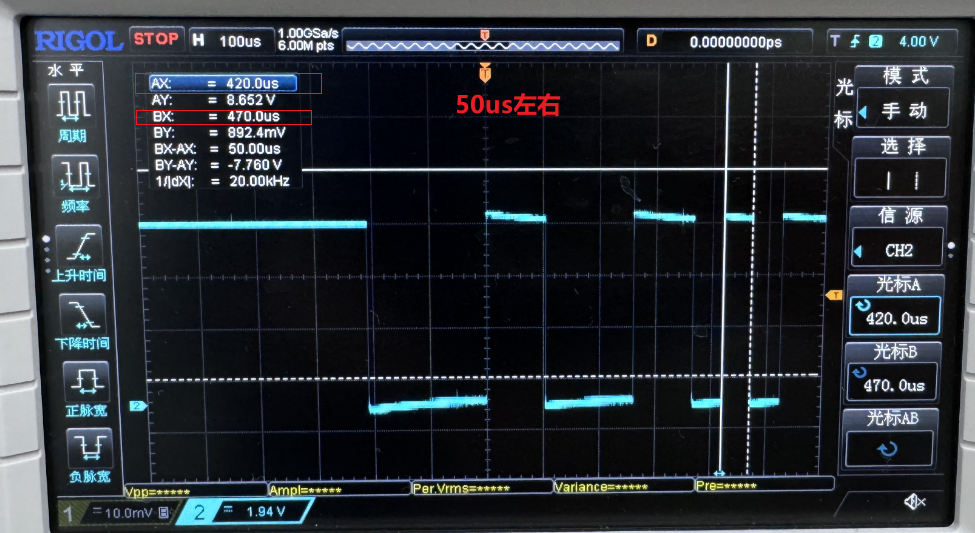The width and height of the screenshot is (975, 533).
Task: Click the highlighted AX 420.0us readout
Action: pos(223,83)
